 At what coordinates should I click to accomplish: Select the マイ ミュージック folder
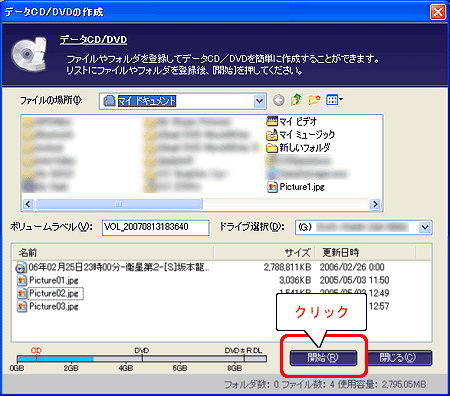pos(300,134)
